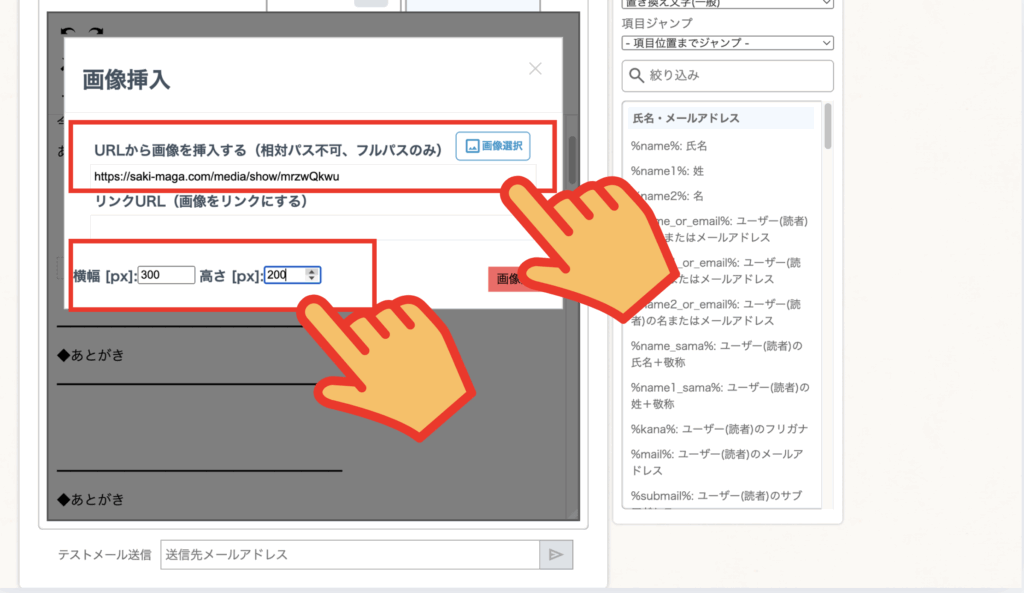The width and height of the screenshot is (1024, 593).
Task: Click the リンクURL input field
Action: click(300, 227)
